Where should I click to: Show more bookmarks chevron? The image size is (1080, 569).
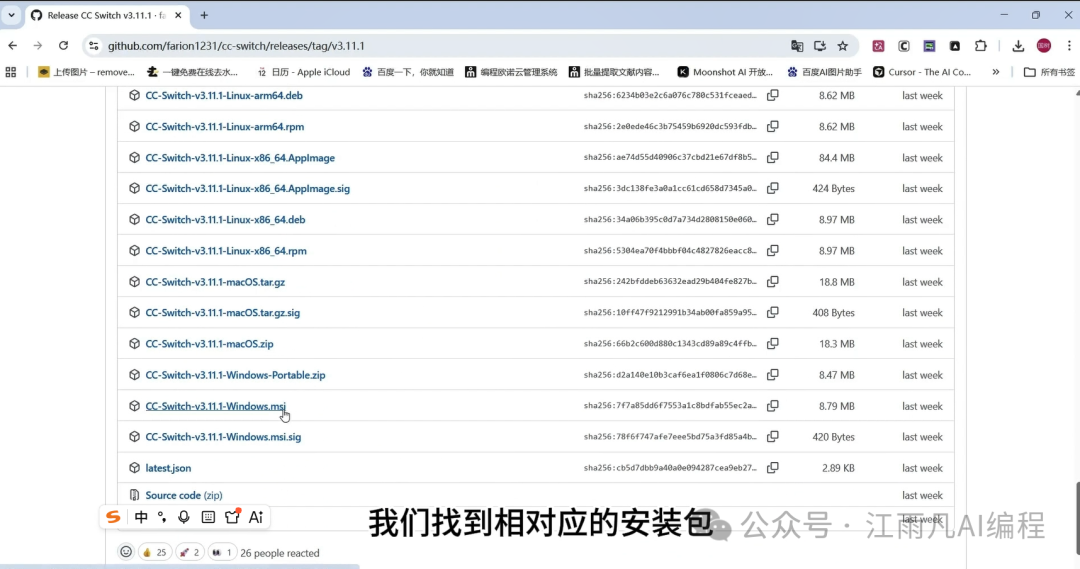click(x=995, y=72)
